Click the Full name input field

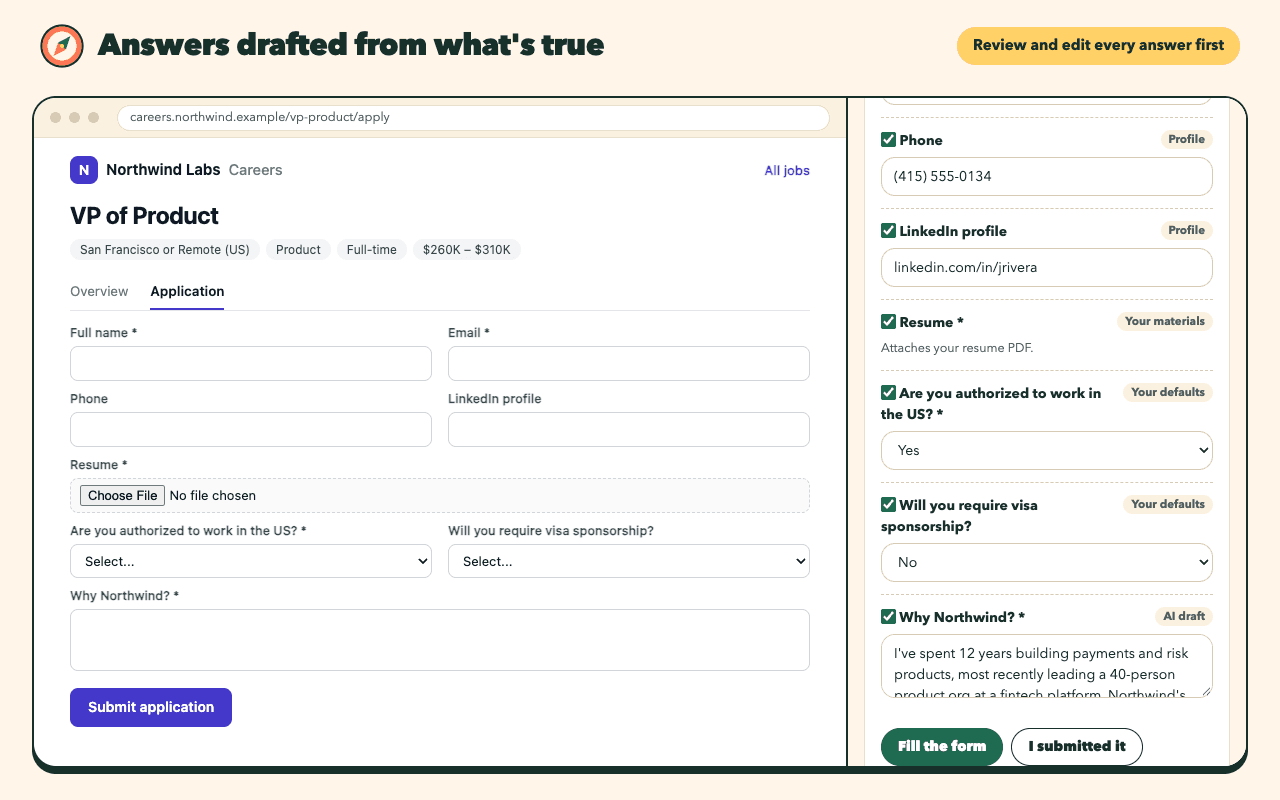pyautogui.click(x=251, y=363)
